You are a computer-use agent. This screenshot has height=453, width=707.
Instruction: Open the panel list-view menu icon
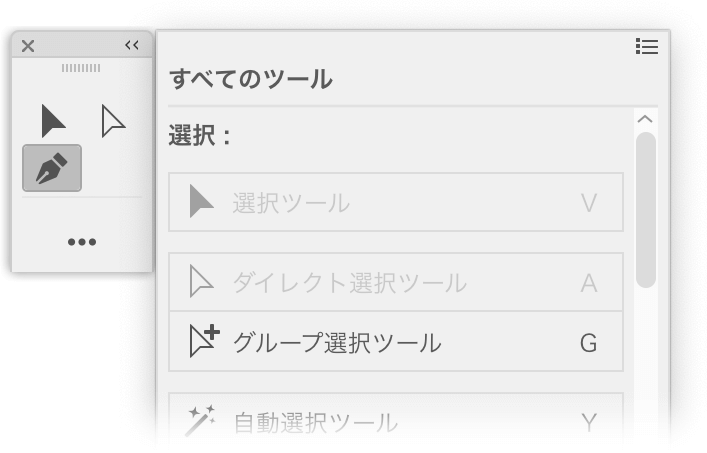click(x=647, y=46)
